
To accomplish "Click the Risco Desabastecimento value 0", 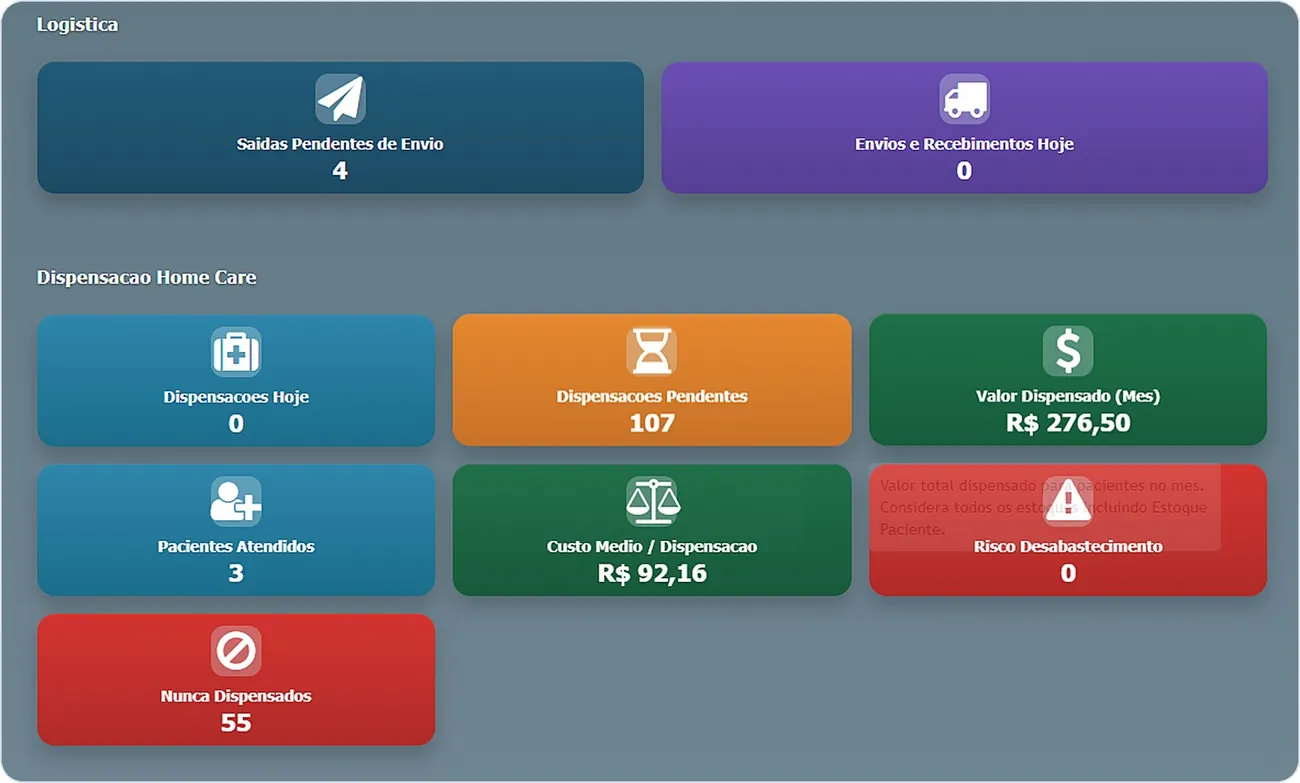I will (x=1068, y=573).
